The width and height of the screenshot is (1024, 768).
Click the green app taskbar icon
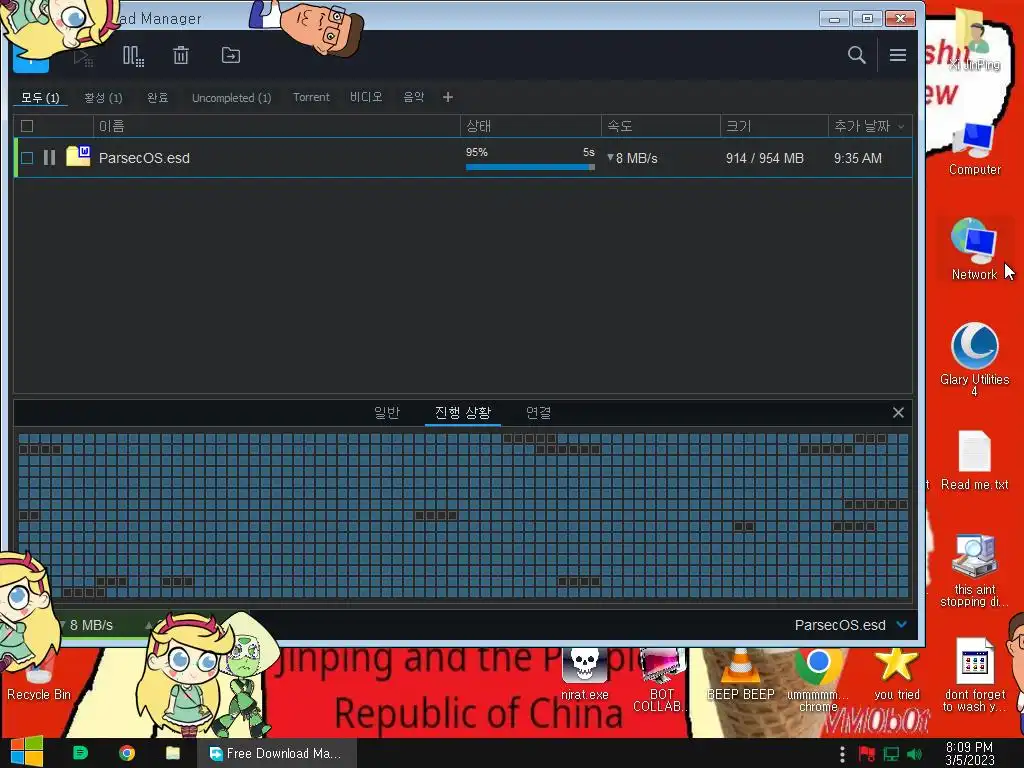pos(80,753)
